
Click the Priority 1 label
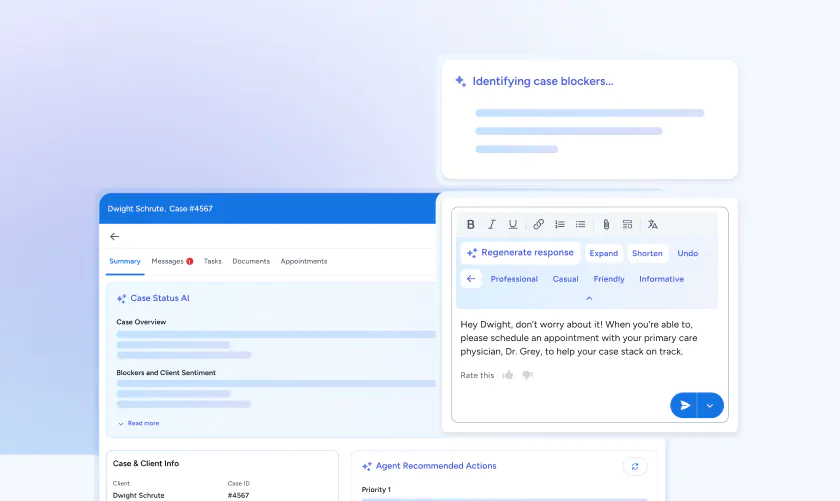(x=376, y=490)
